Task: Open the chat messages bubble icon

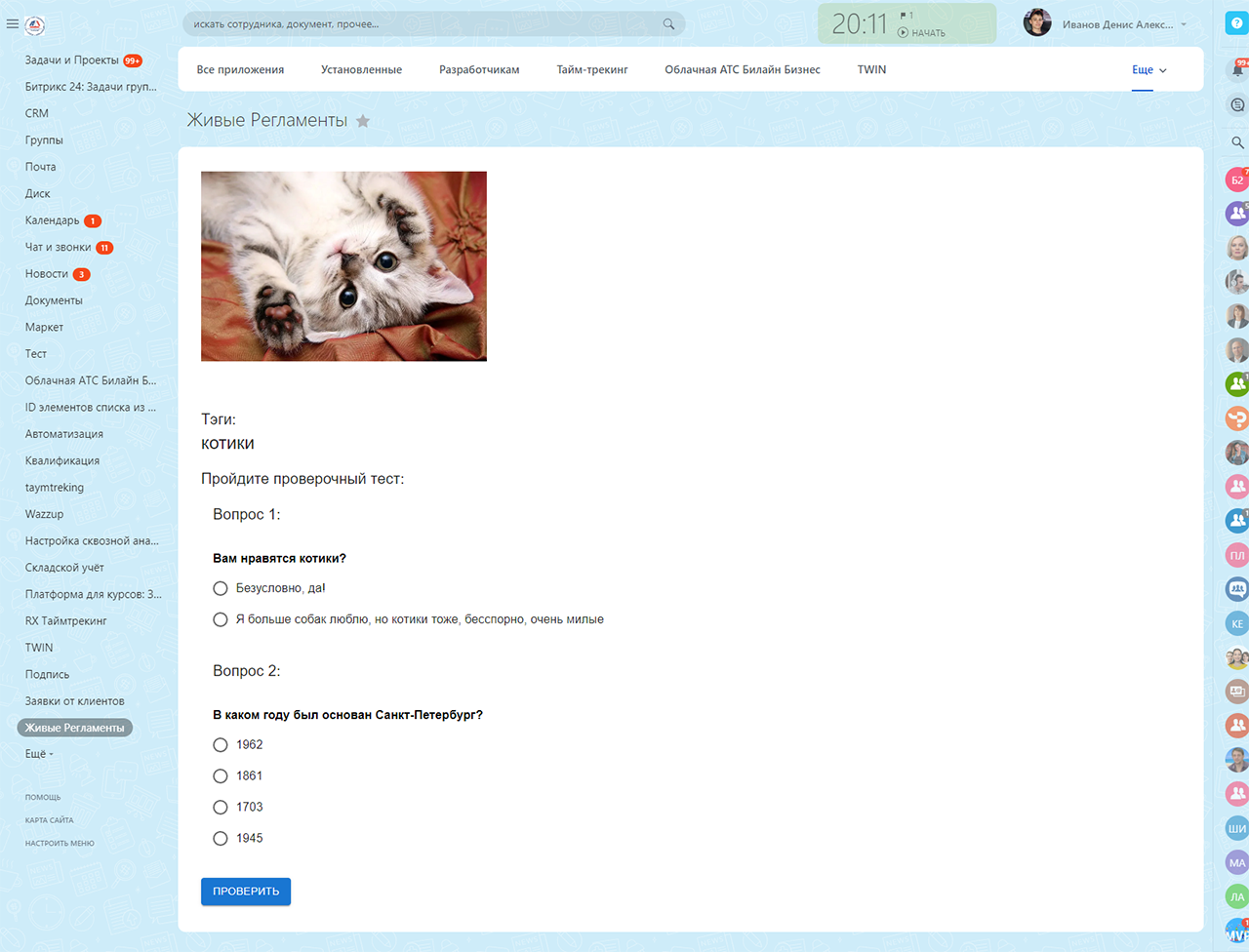Action: point(1237,105)
